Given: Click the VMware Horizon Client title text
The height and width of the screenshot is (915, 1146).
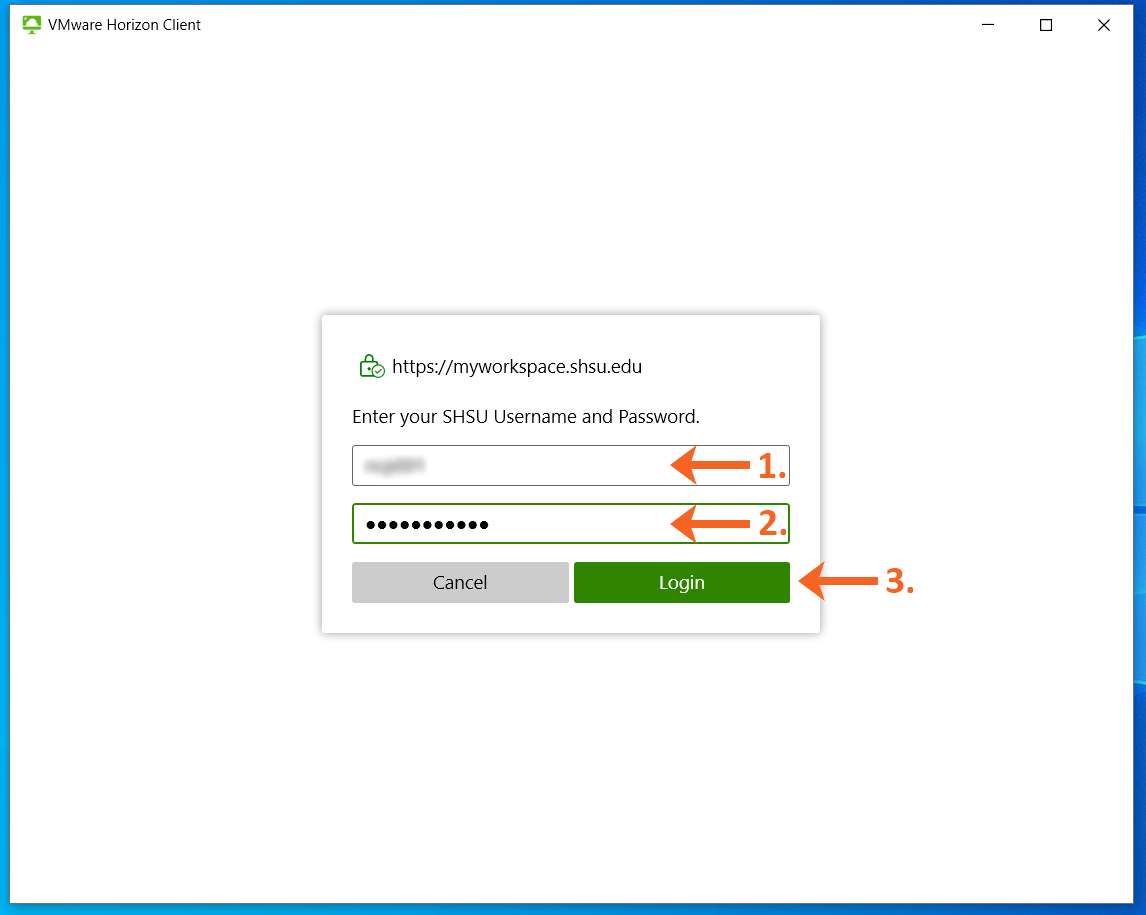Looking at the screenshot, I should tap(122, 24).
